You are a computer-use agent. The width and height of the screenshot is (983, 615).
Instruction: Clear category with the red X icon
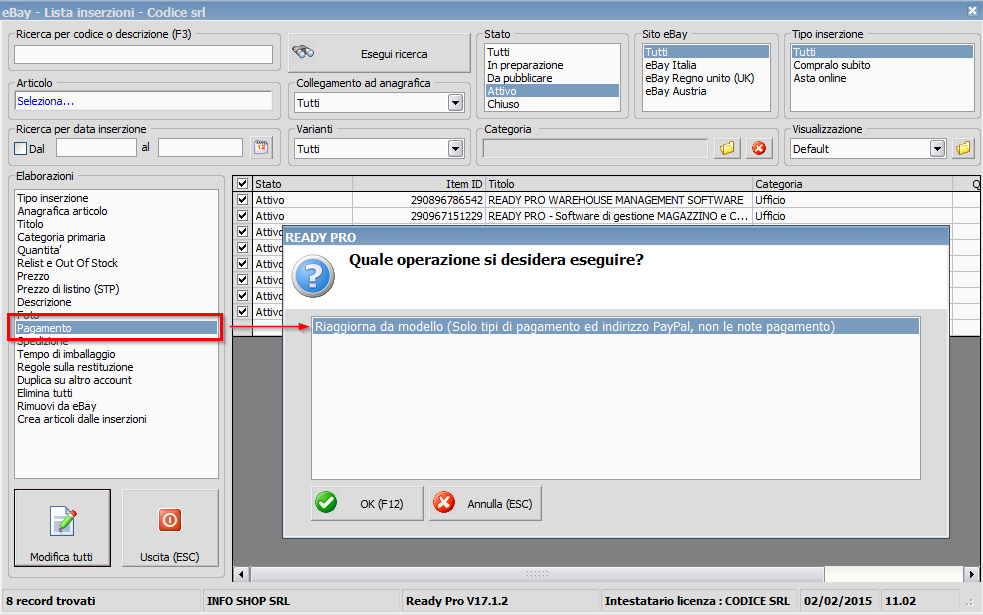(x=759, y=149)
